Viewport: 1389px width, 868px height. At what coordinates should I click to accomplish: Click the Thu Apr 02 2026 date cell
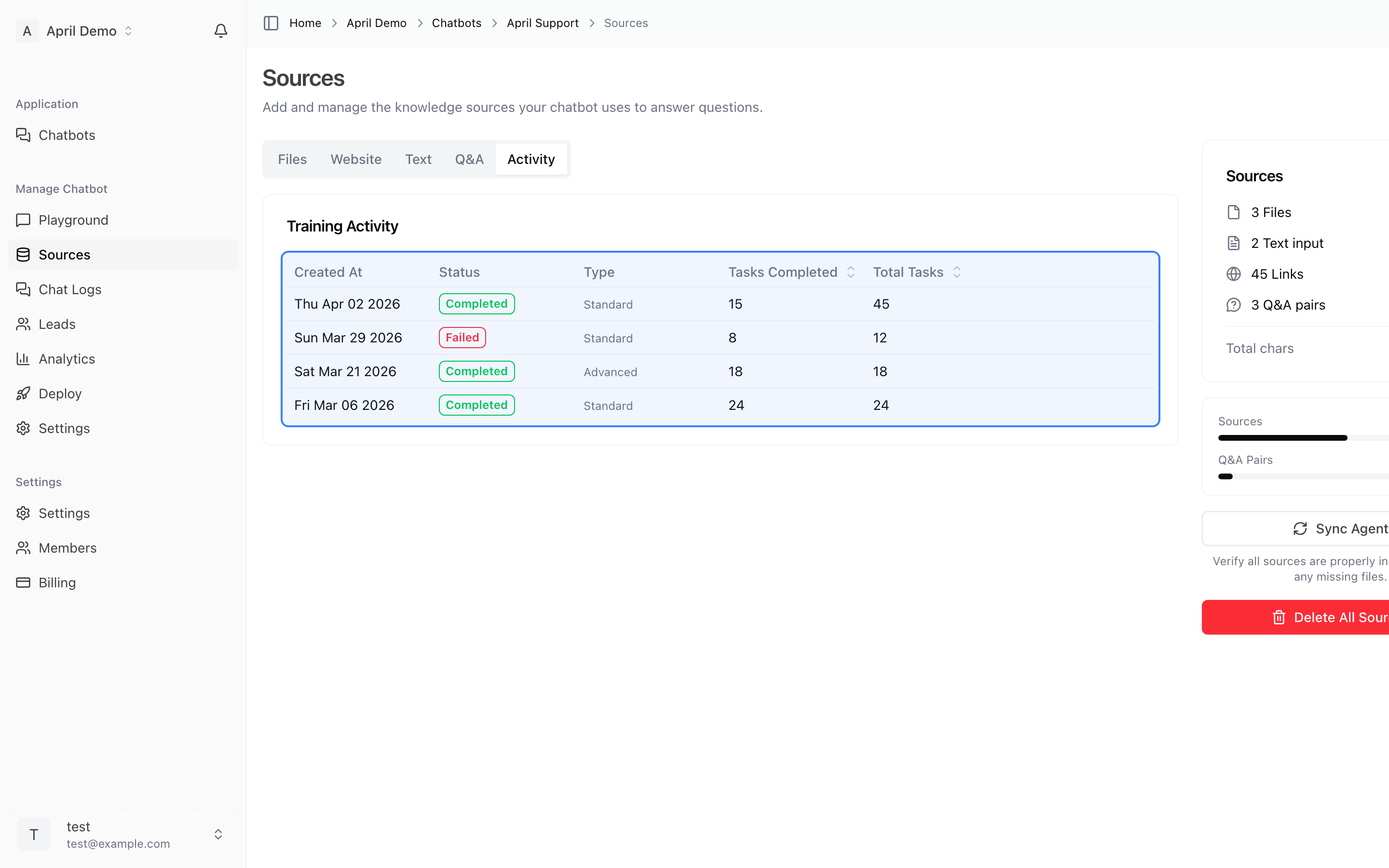click(x=347, y=304)
